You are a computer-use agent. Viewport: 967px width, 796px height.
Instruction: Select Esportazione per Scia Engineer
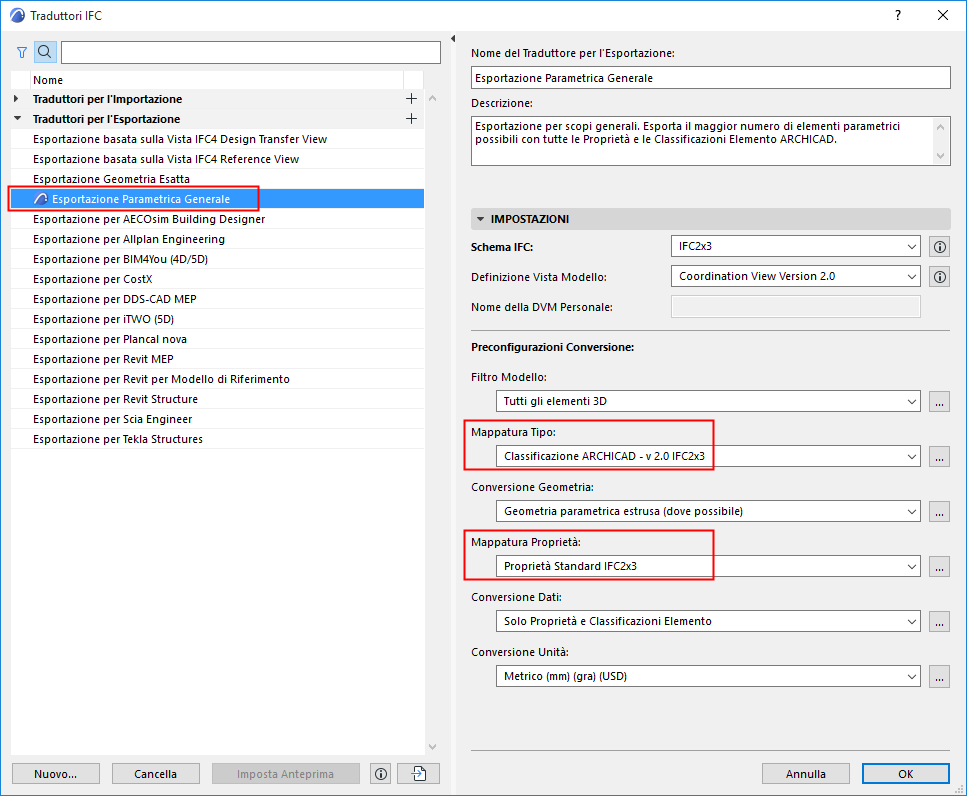[x=217, y=419]
